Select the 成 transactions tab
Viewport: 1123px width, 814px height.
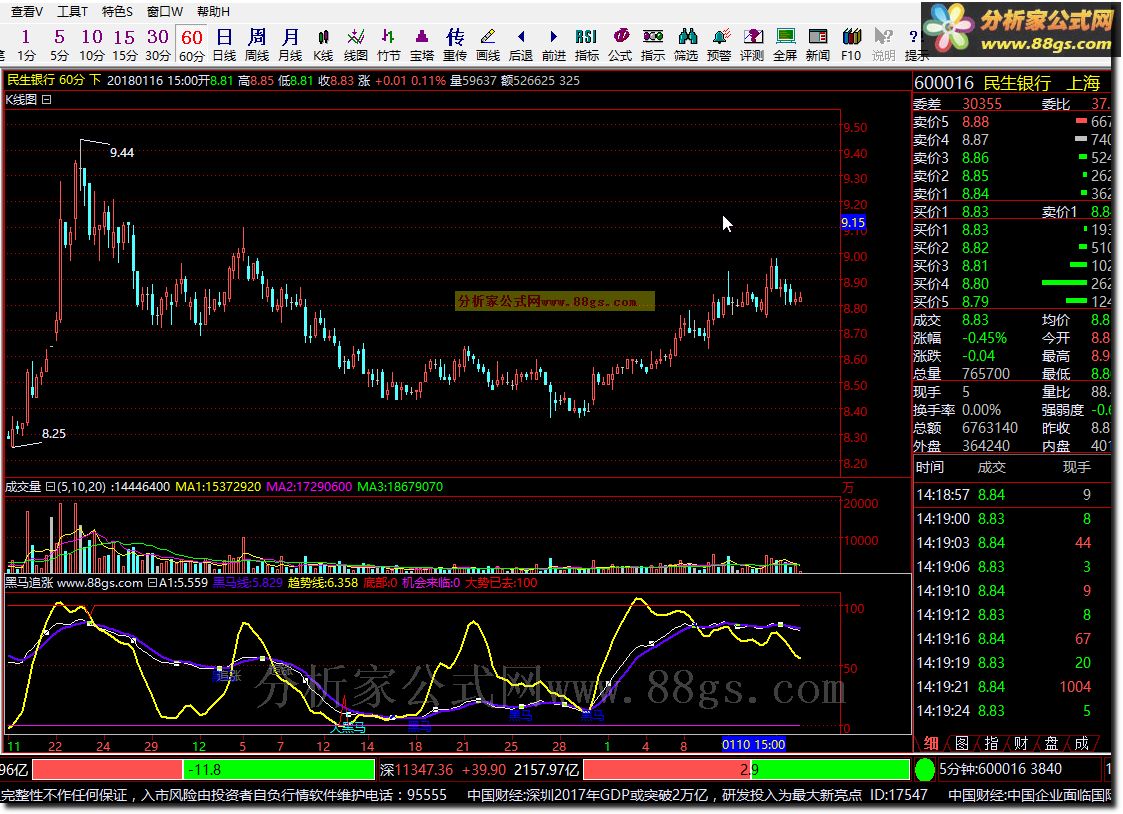[1081, 743]
